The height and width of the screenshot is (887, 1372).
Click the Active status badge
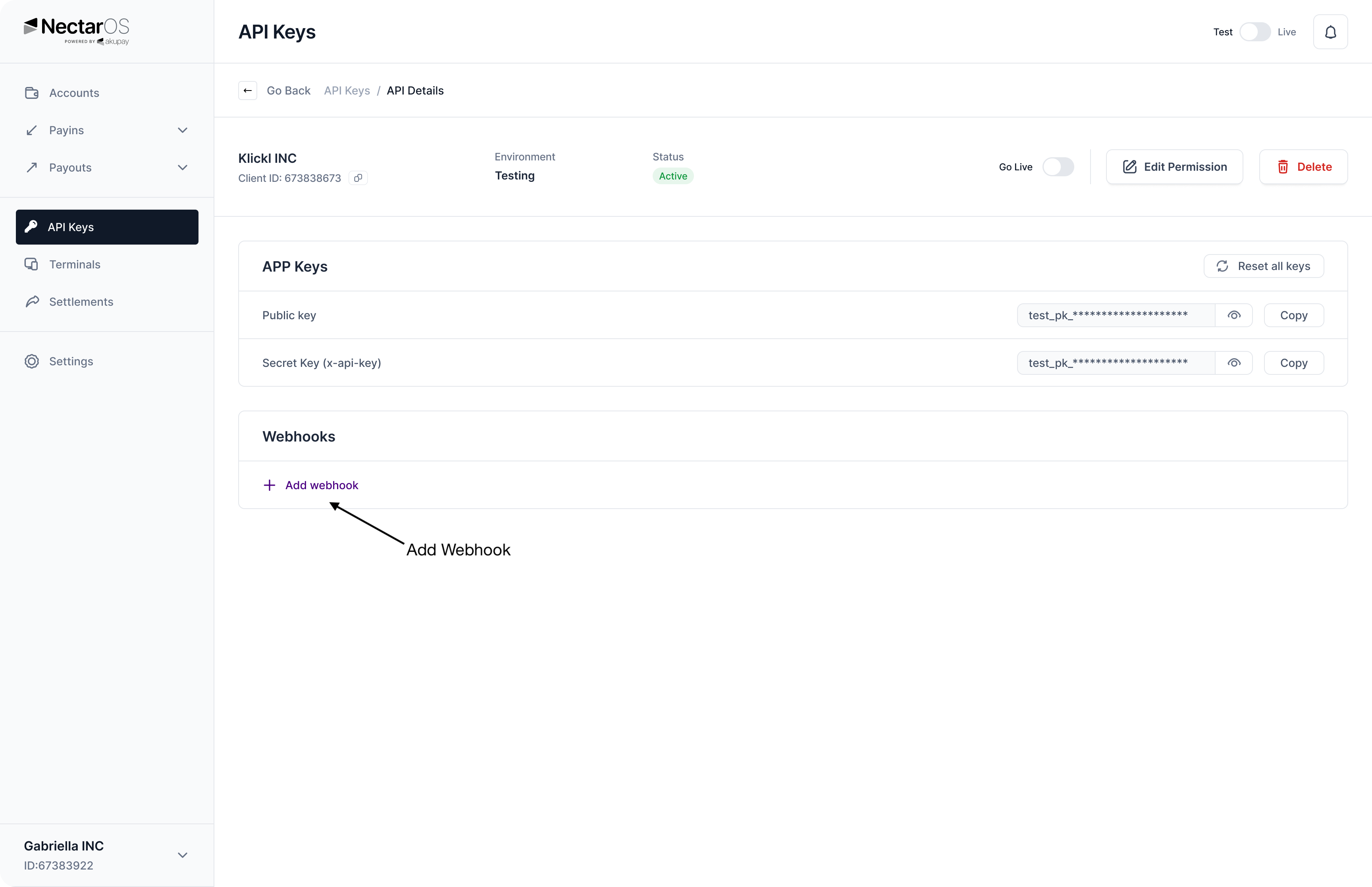(x=673, y=176)
